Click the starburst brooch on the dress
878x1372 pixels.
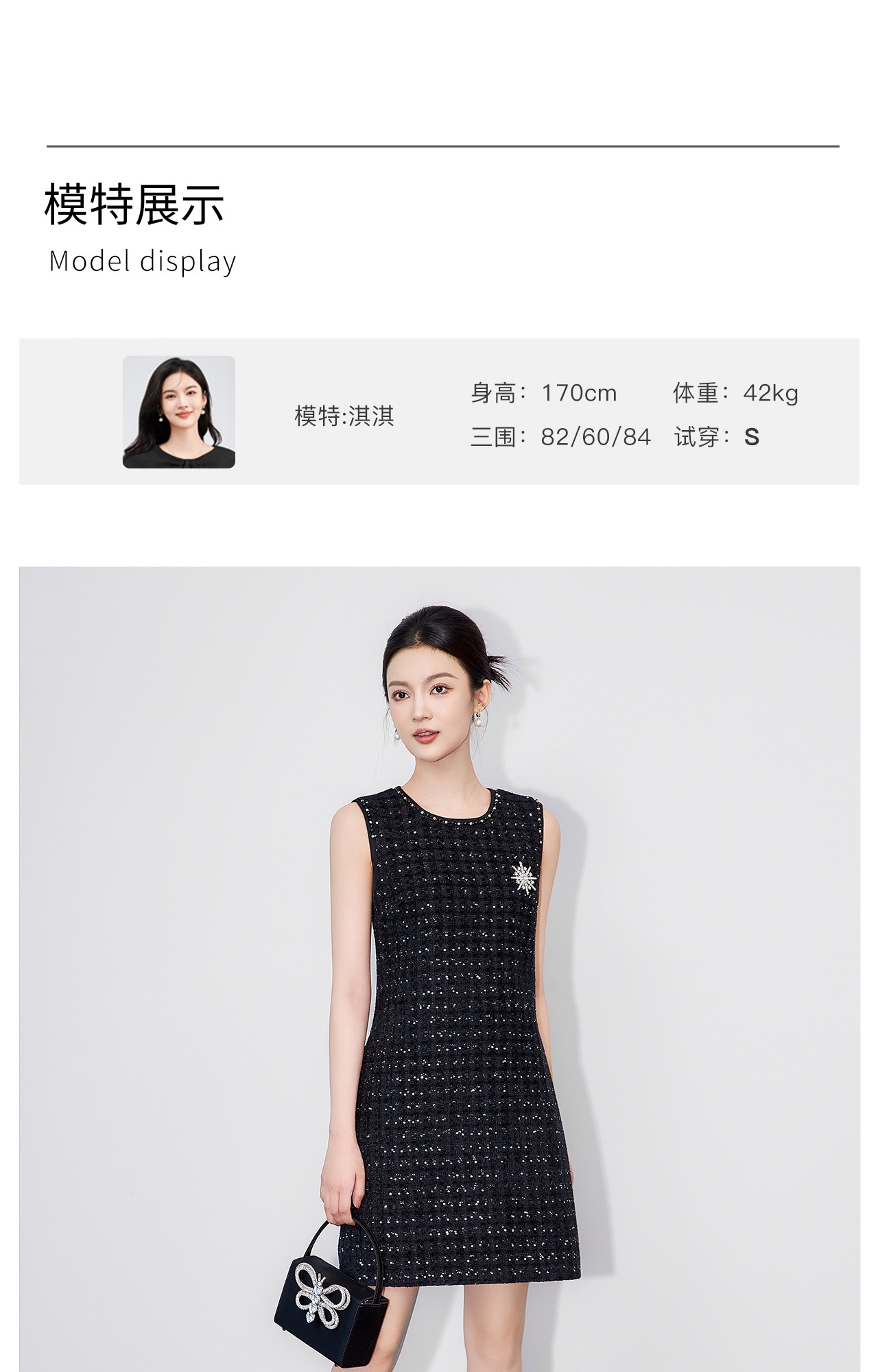(x=524, y=877)
